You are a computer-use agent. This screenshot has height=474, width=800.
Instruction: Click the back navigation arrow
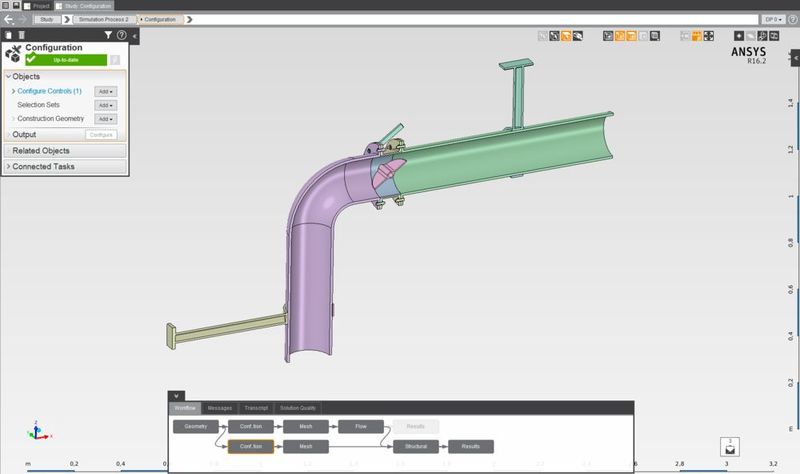click(x=9, y=19)
